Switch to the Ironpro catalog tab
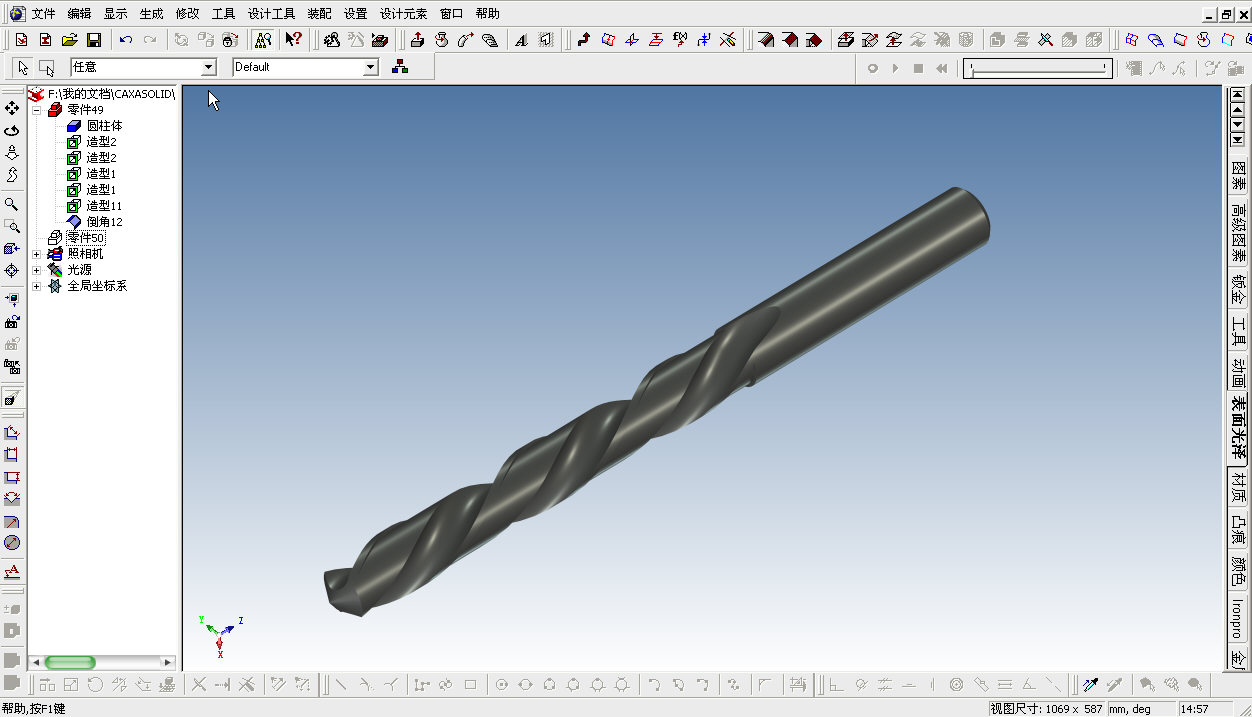Viewport: 1252px width, 717px height. [x=1238, y=619]
